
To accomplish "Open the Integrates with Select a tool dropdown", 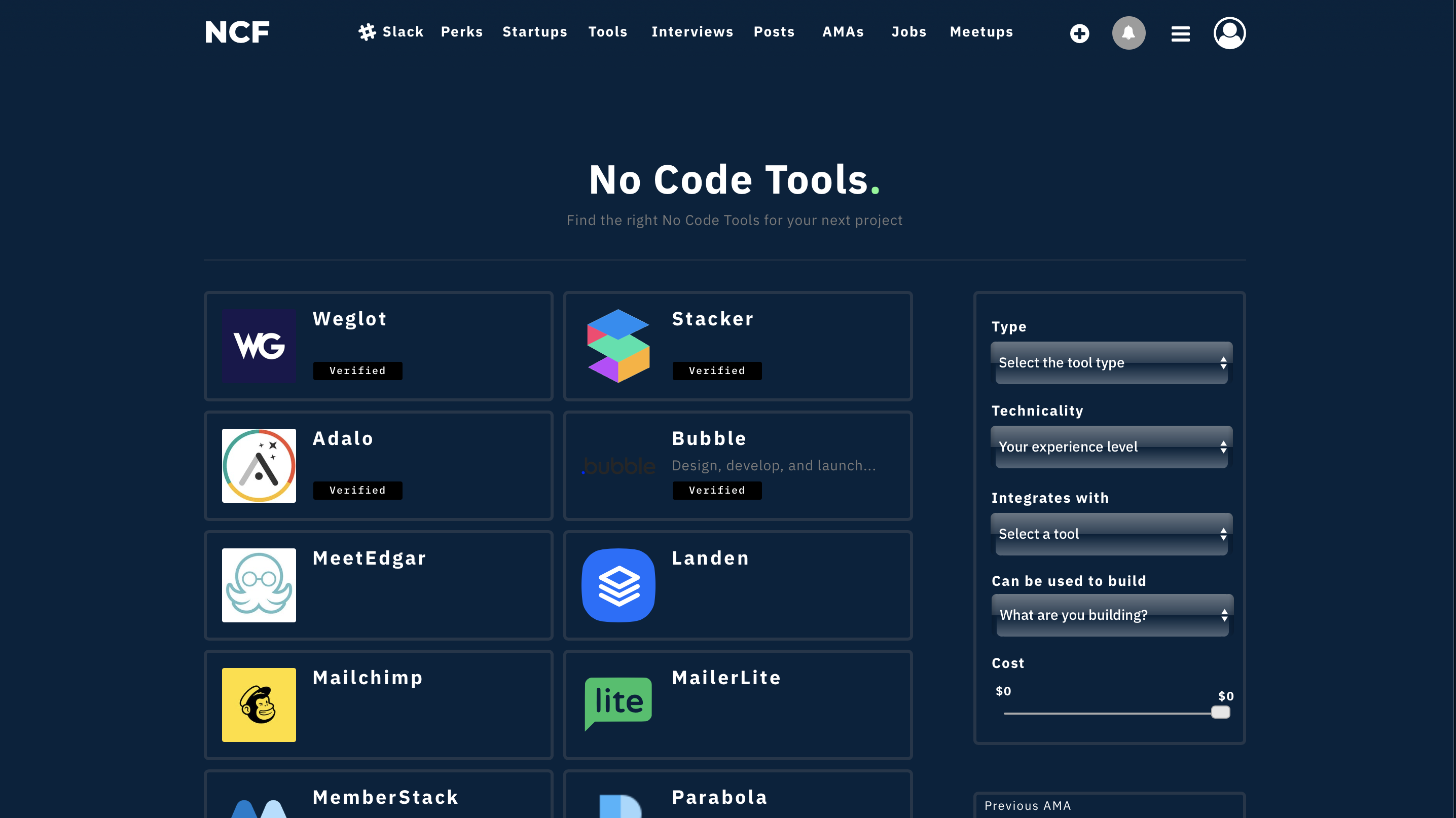I will 1111,534.
